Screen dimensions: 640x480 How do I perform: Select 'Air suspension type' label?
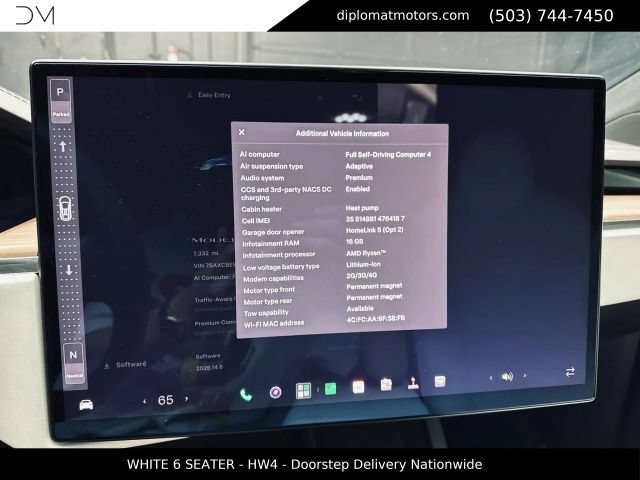(271, 166)
